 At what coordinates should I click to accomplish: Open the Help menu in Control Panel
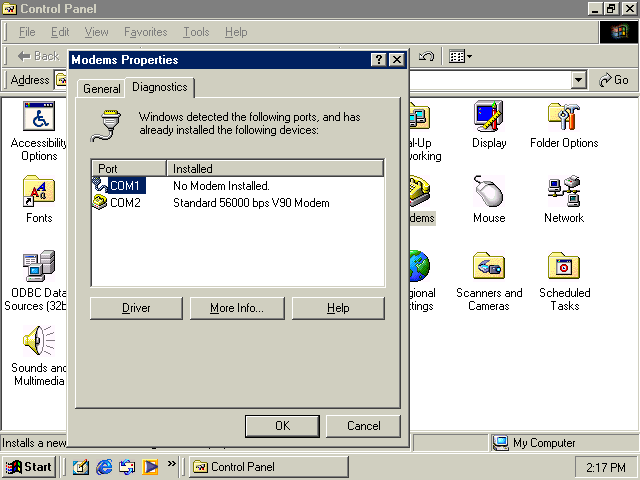pyautogui.click(x=236, y=32)
